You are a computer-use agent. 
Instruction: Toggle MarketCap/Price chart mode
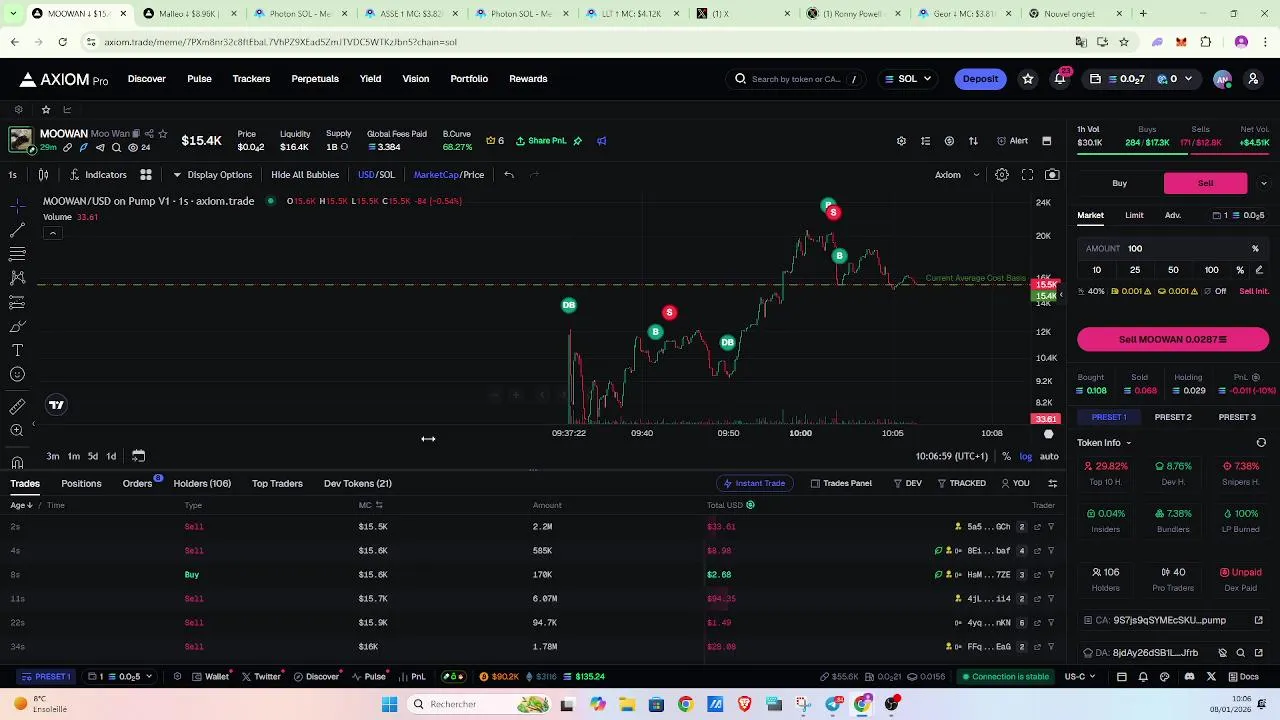tap(449, 175)
